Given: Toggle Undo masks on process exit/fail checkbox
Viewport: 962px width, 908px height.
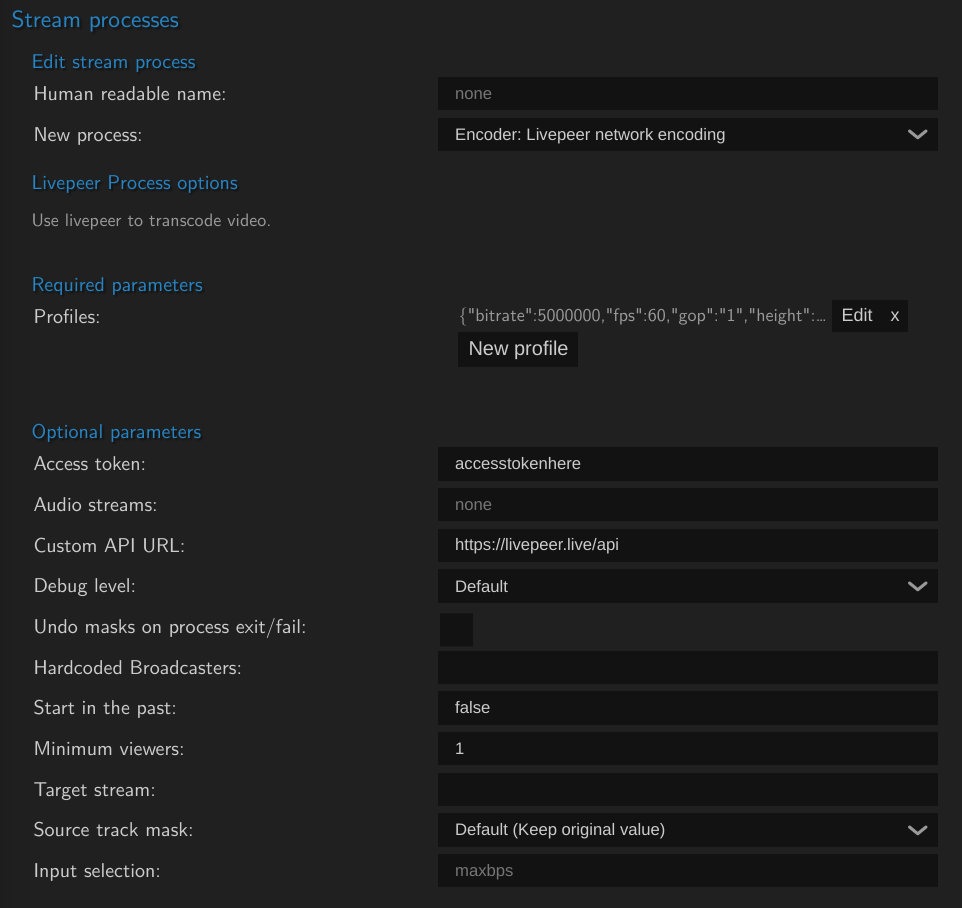Looking at the screenshot, I should tap(456, 630).
